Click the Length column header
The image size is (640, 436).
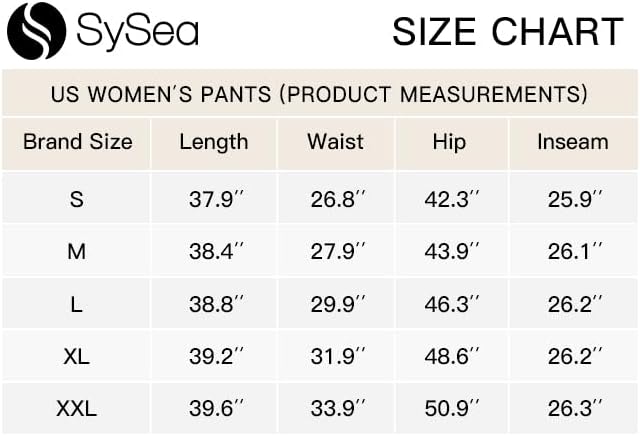[213, 142]
